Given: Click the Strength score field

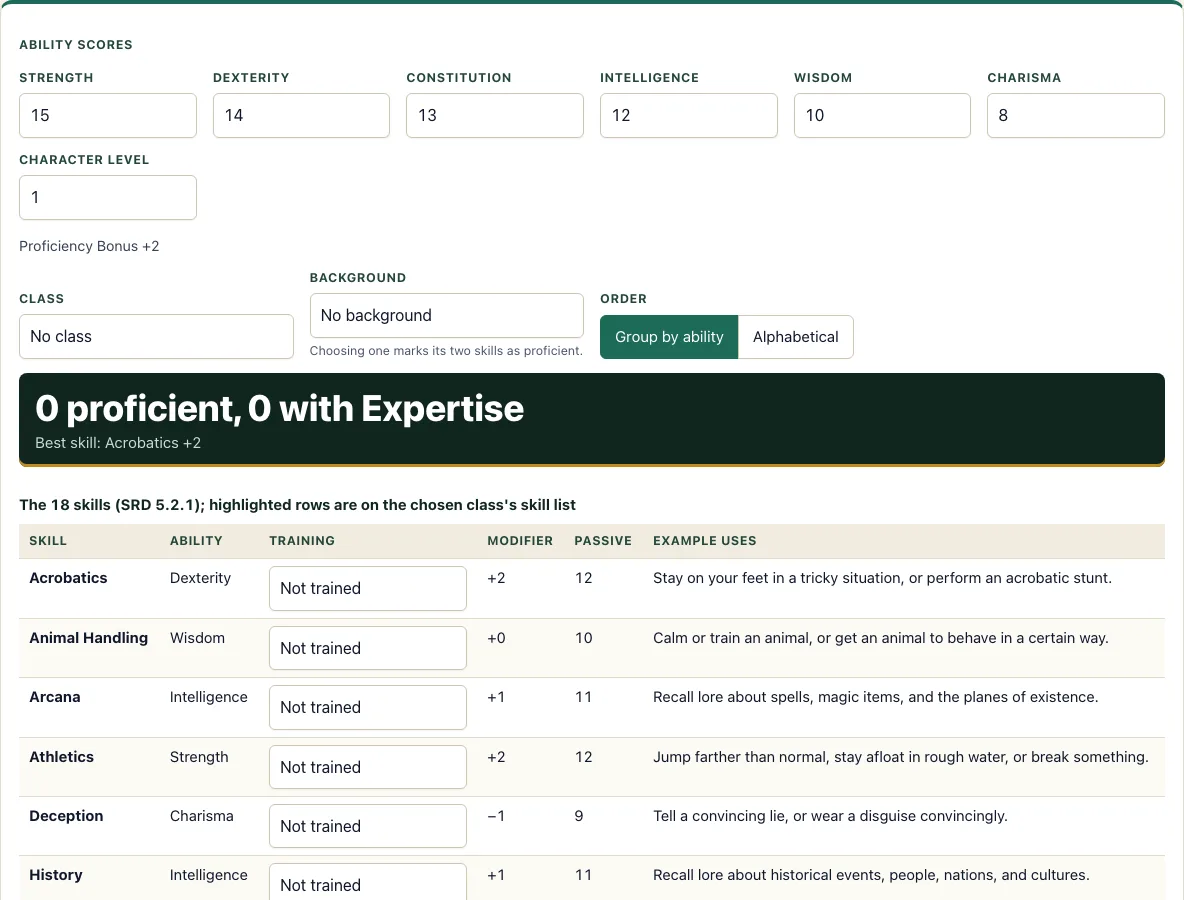Looking at the screenshot, I should (108, 116).
